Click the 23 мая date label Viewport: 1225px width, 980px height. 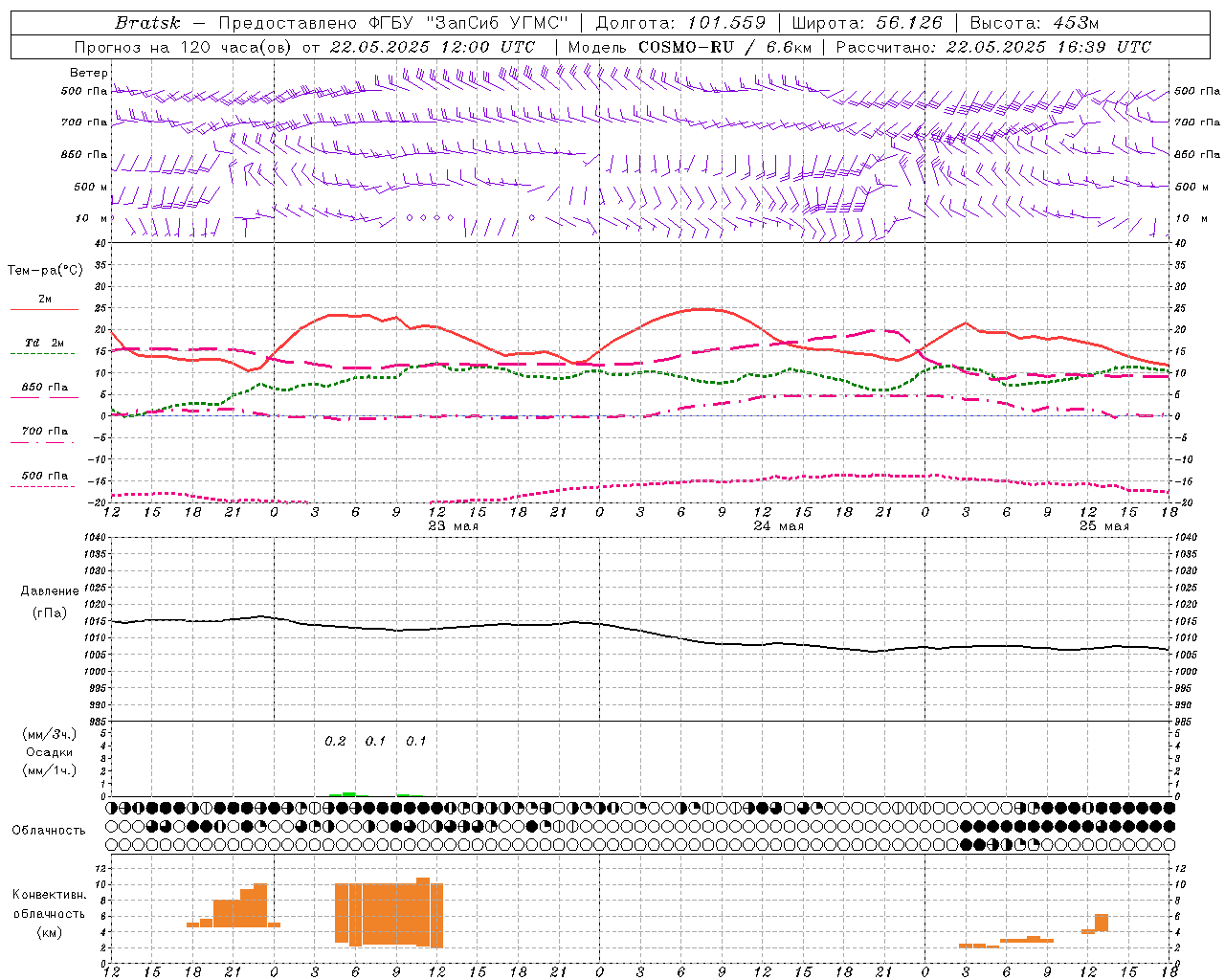pyautogui.click(x=453, y=526)
